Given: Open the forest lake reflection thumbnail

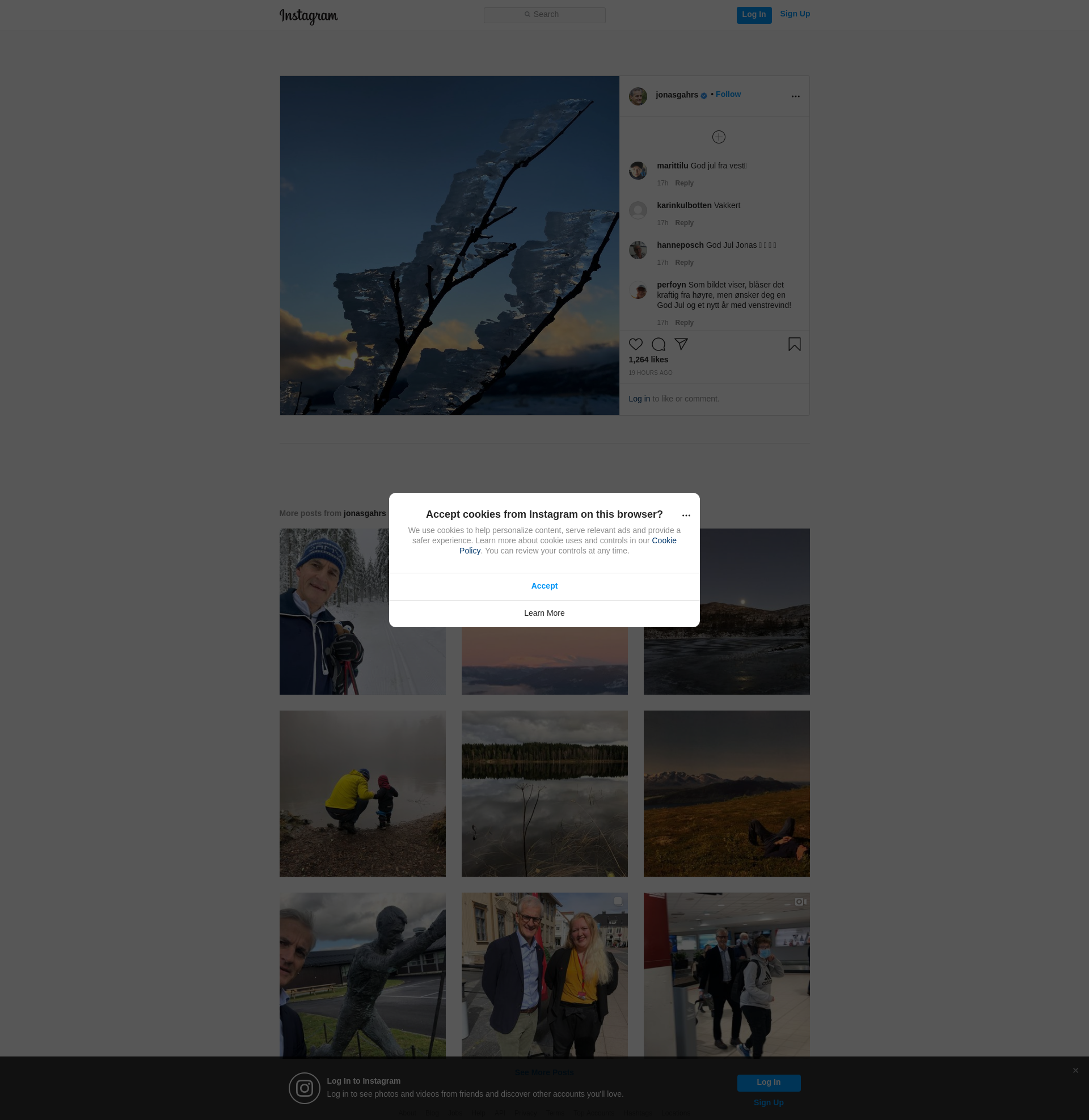Looking at the screenshot, I should tap(544, 793).
